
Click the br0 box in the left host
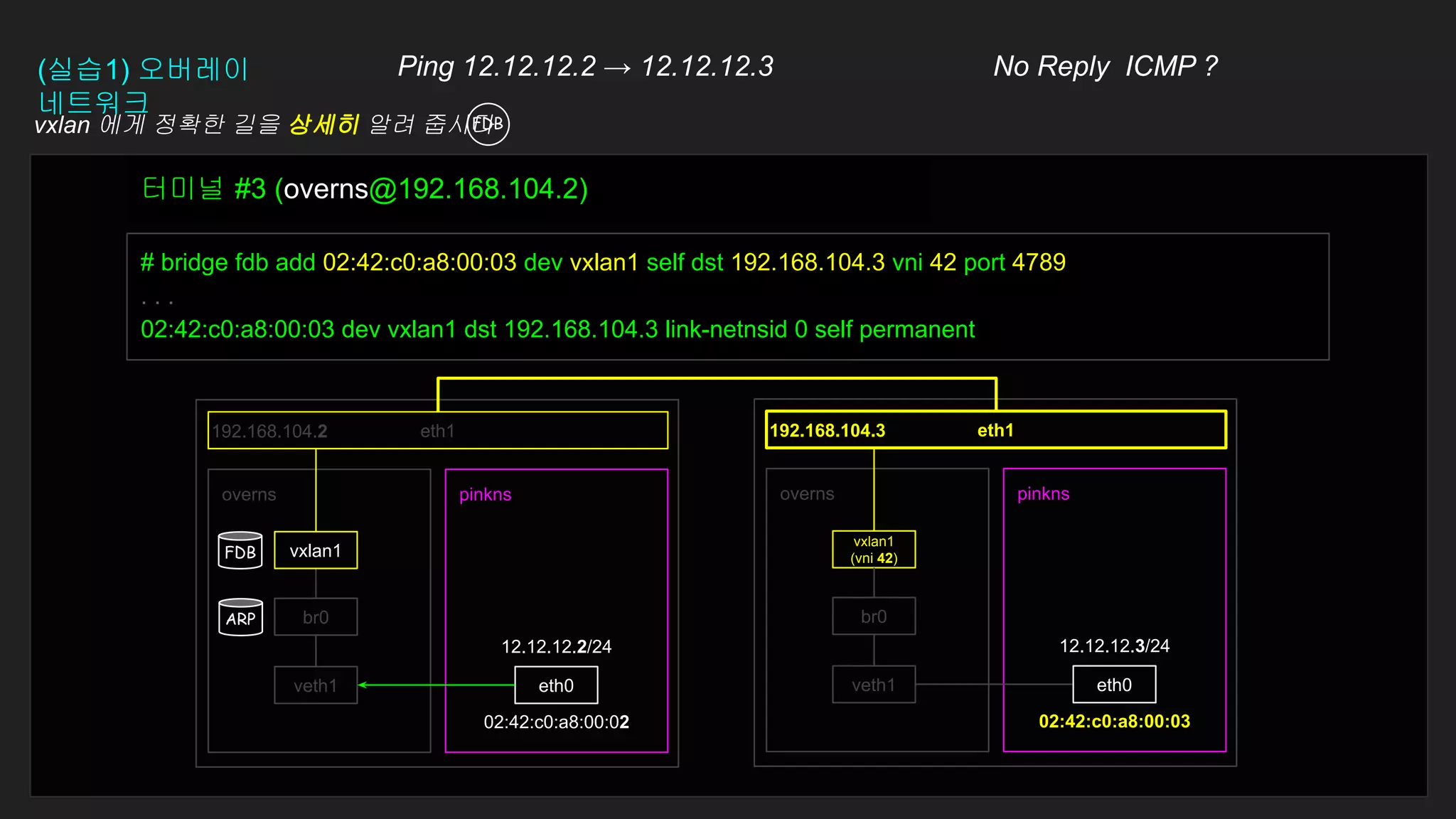tap(316, 617)
